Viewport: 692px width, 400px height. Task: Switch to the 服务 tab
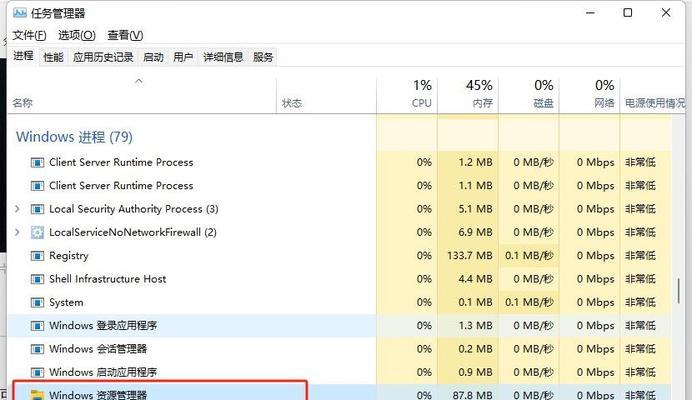pos(263,57)
